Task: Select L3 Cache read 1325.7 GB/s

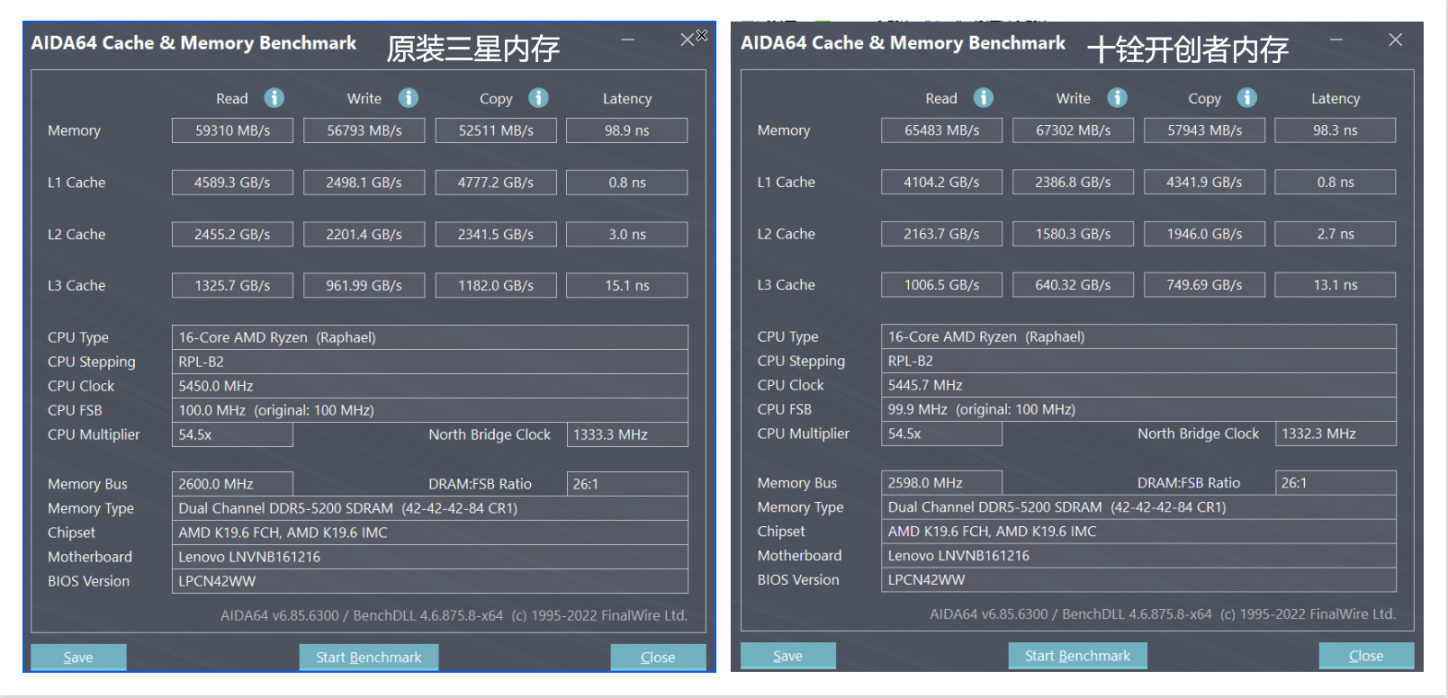Action: (x=232, y=285)
